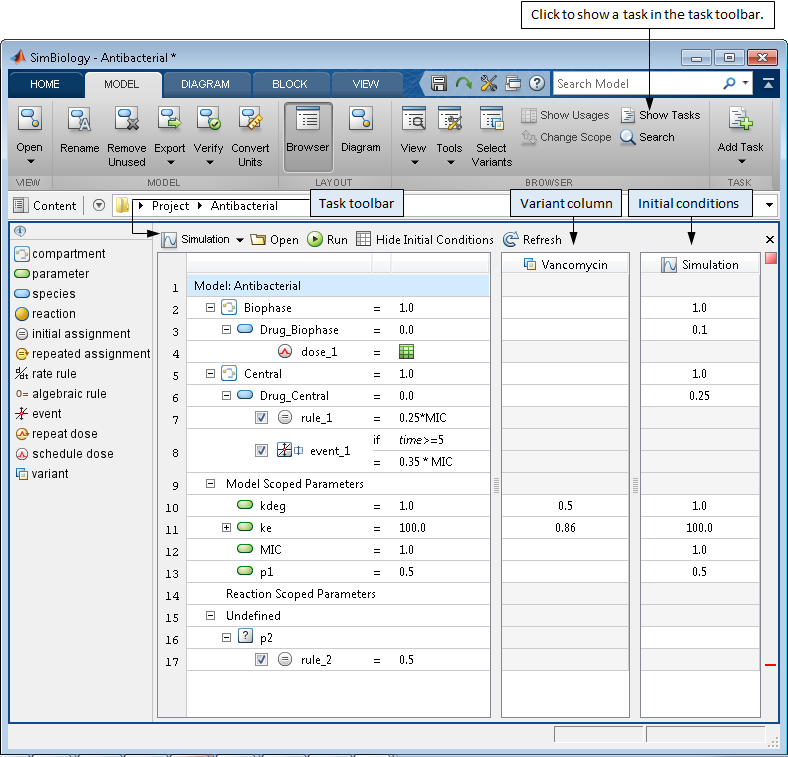
Task: Switch to the DIAGRAM tab
Action: (206, 84)
